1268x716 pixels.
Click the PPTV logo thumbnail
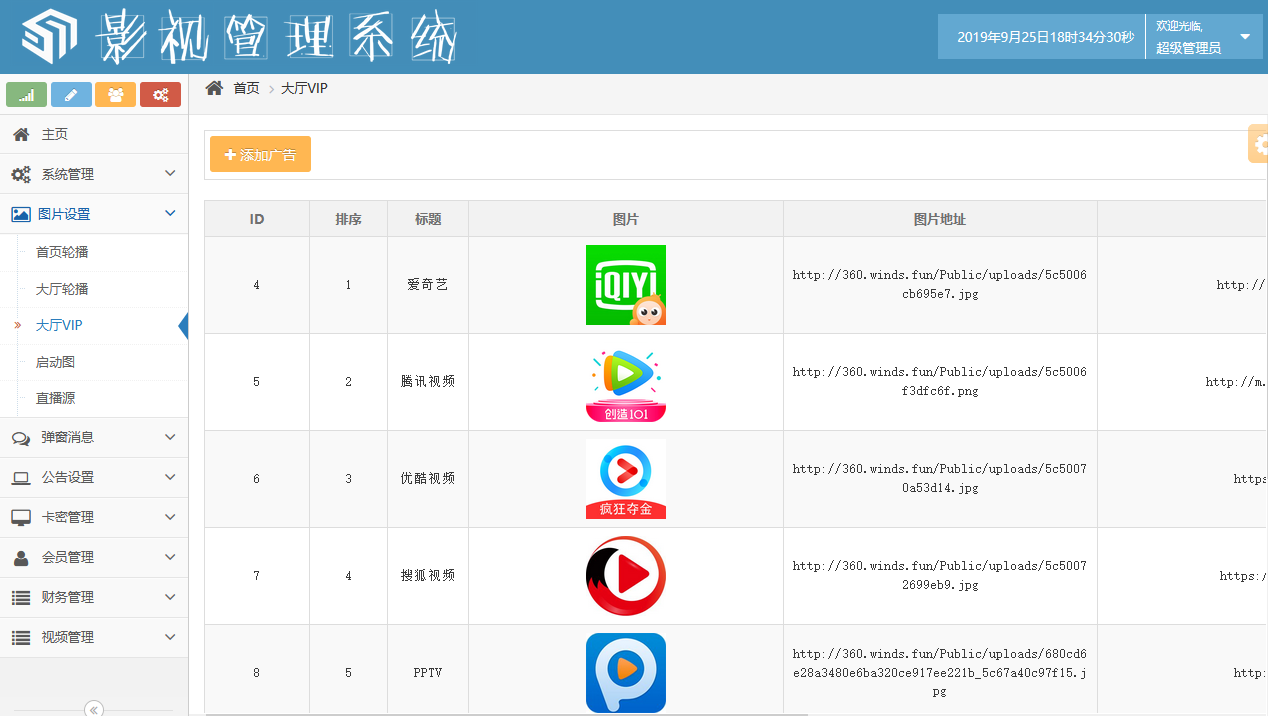[x=625, y=672]
